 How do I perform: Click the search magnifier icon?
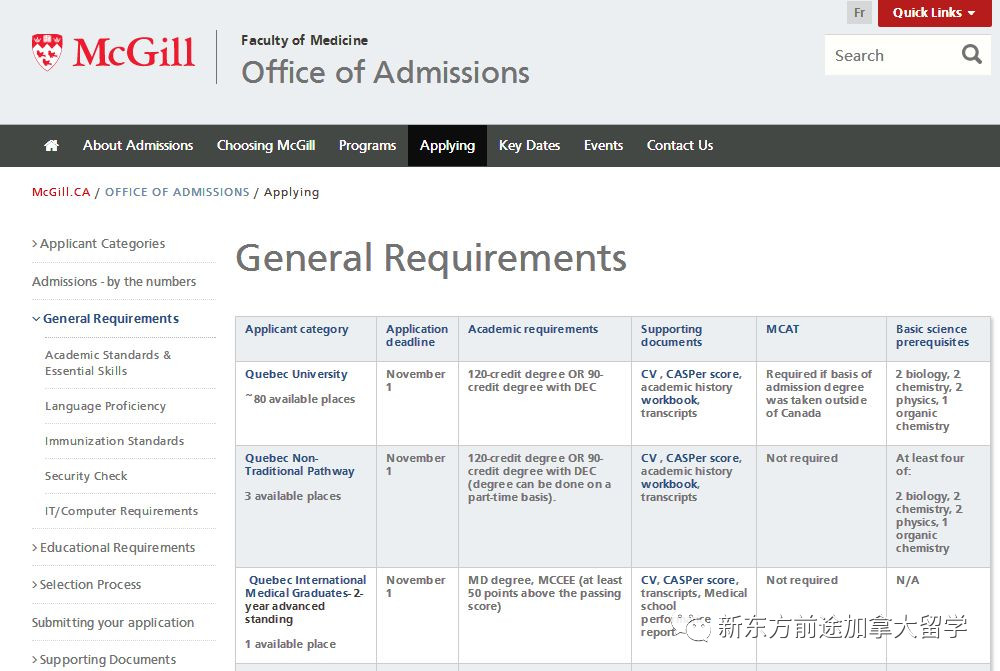[971, 55]
